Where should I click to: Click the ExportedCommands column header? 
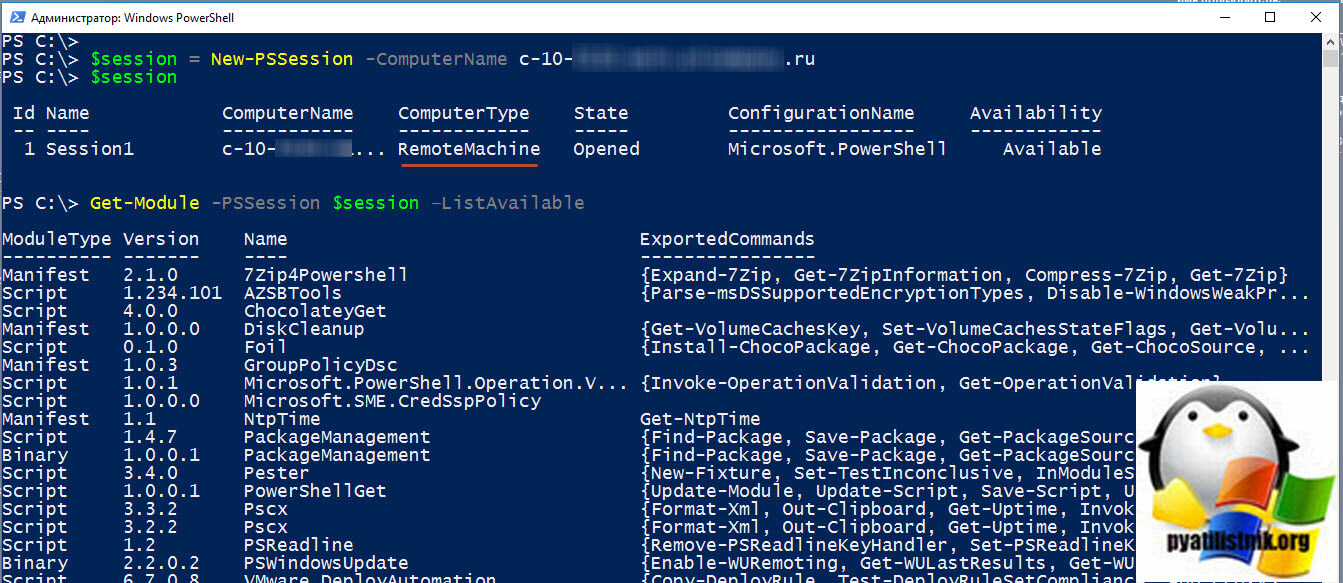[x=727, y=239]
